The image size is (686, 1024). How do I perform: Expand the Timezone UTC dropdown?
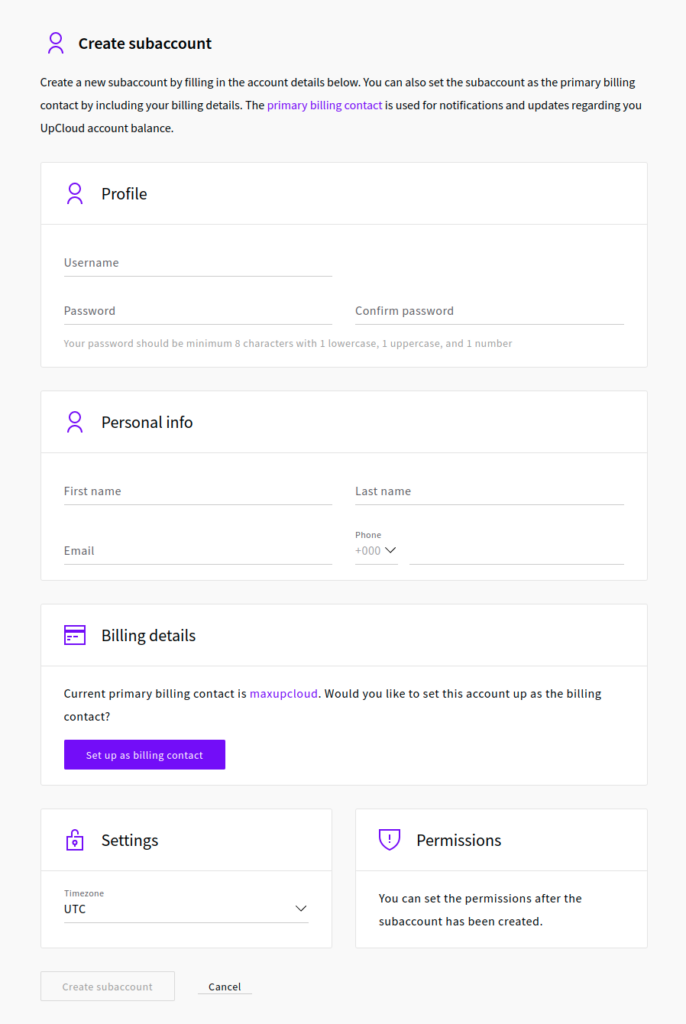click(185, 909)
